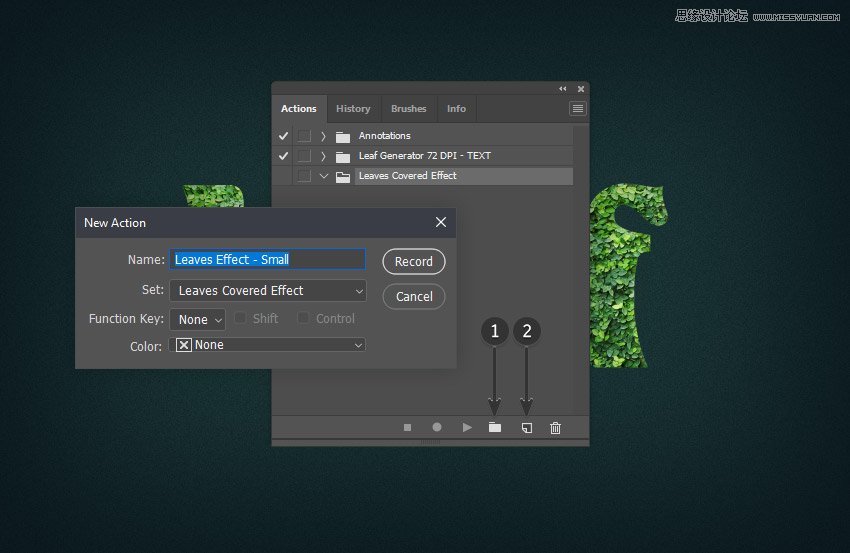This screenshot has height=553, width=850.
Task: Toggle checkmark for Leaf Generator 72 DPI set
Action: tap(283, 156)
